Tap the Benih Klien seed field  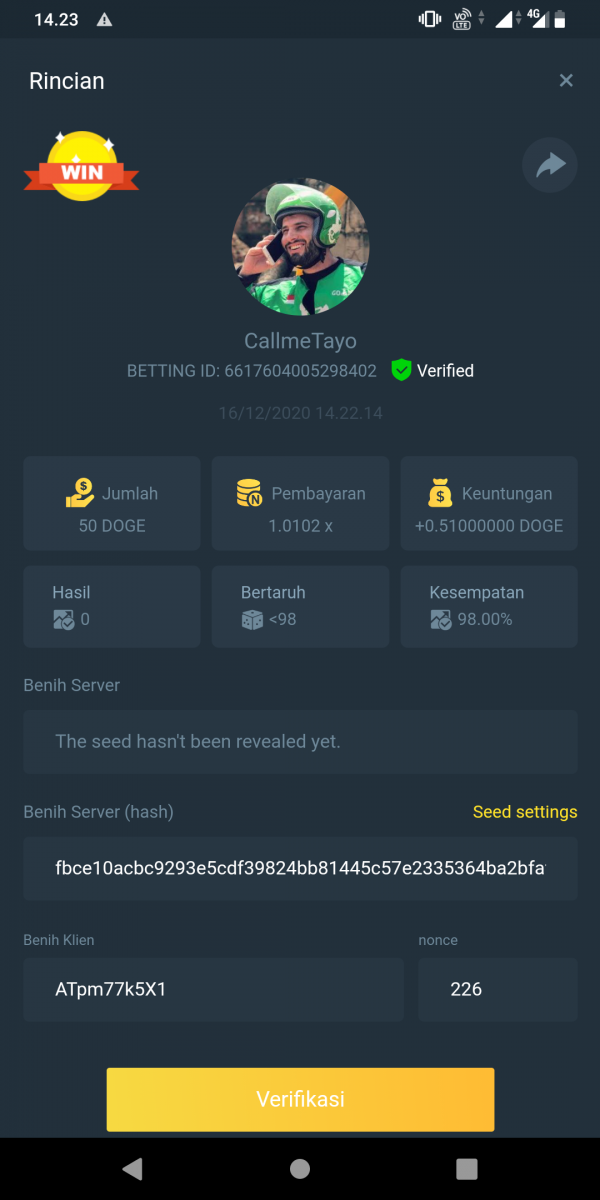(x=213, y=990)
